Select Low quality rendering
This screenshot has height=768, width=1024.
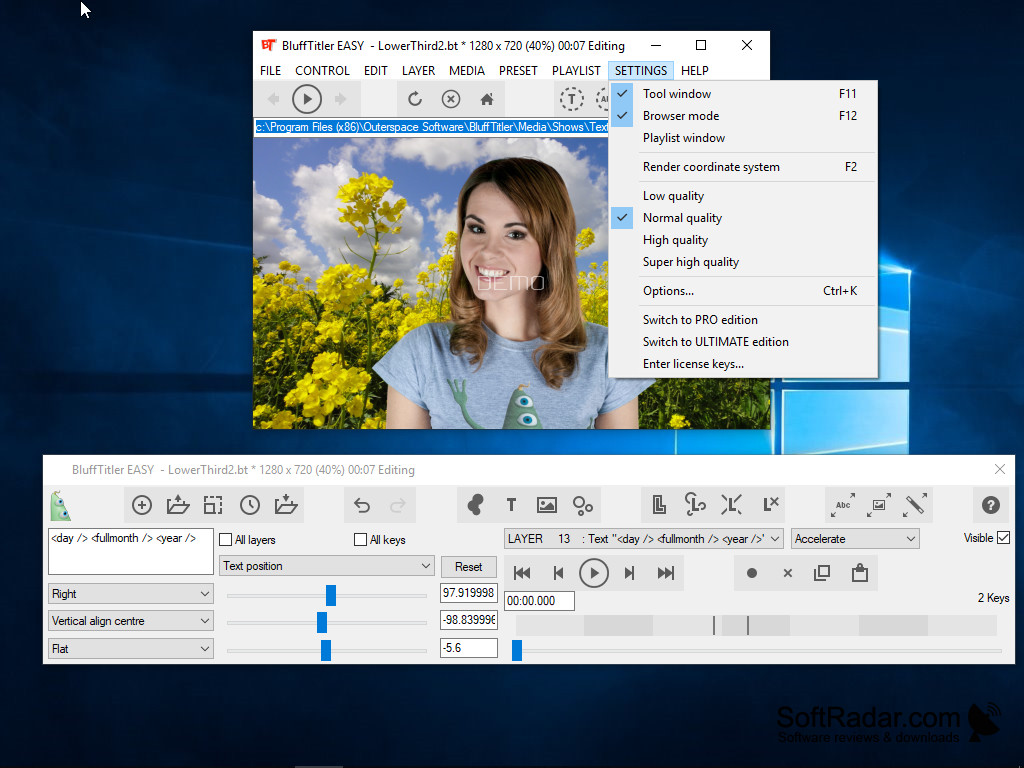tap(743, 196)
